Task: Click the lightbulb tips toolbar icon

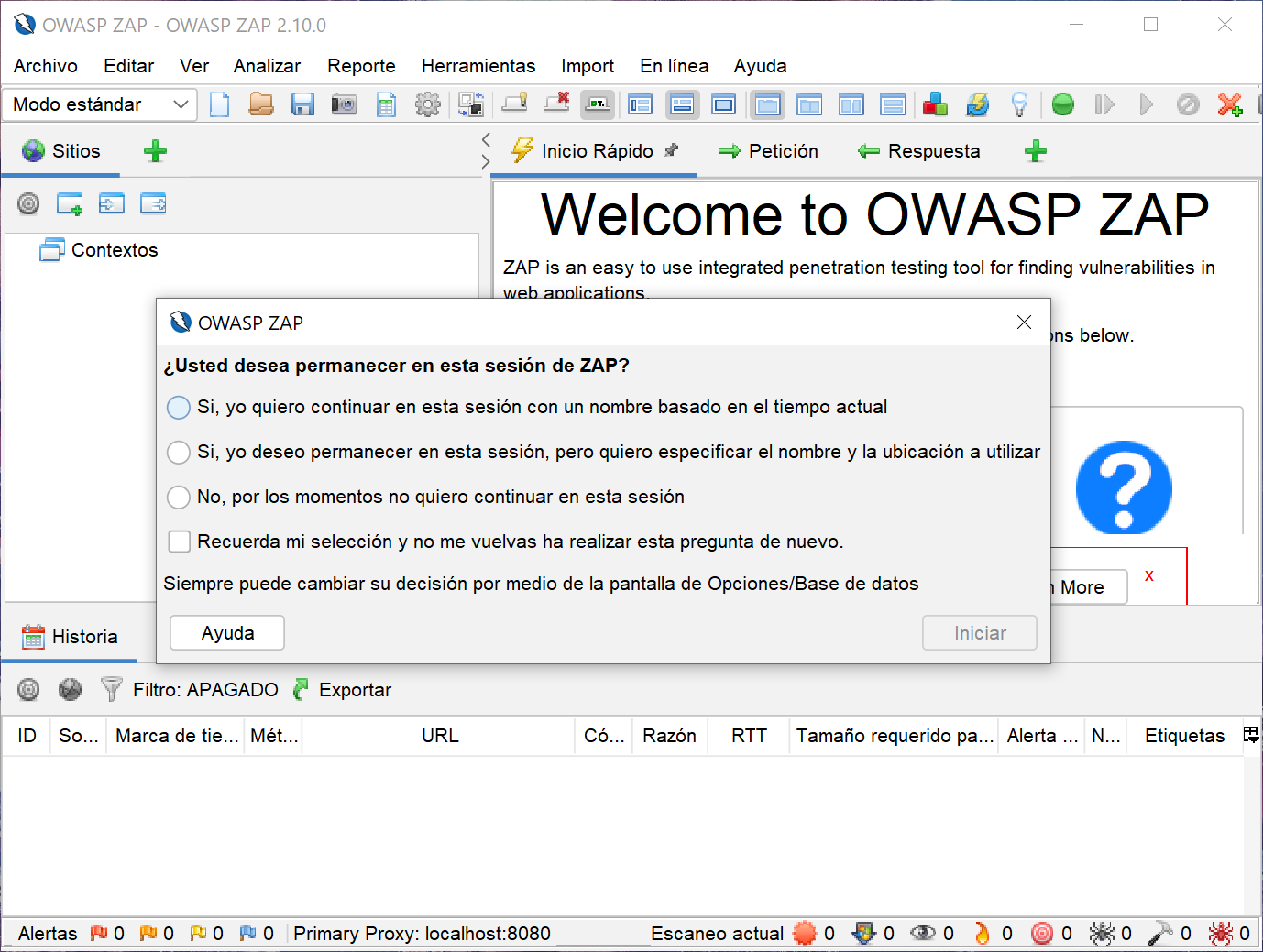Action: pyautogui.click(x=1019, y=104)
